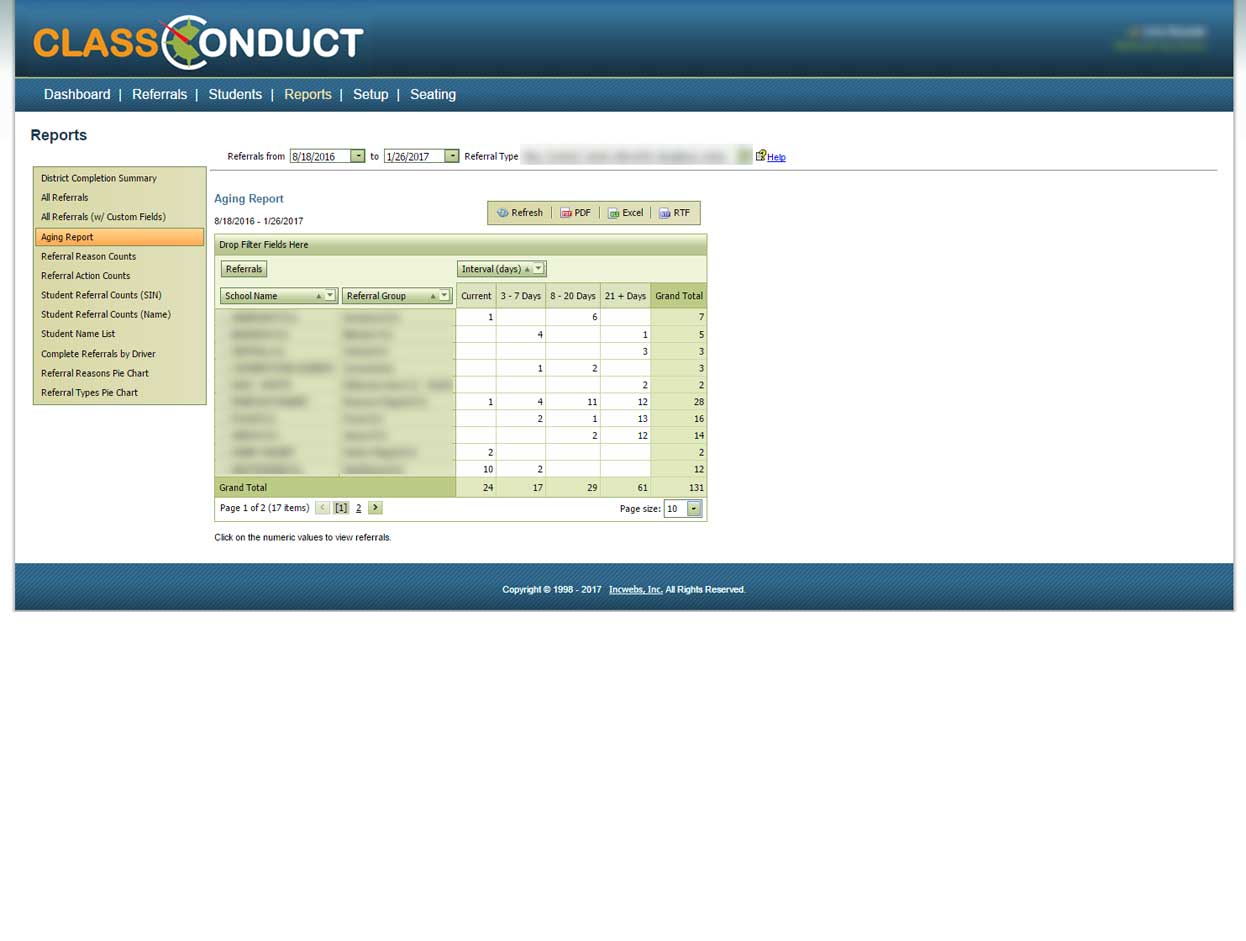This screenshot has height=941, width=1246.
Task: Select Student Referral Counts (Name) report
Action: pyautogui.click(x=119, y=315)
